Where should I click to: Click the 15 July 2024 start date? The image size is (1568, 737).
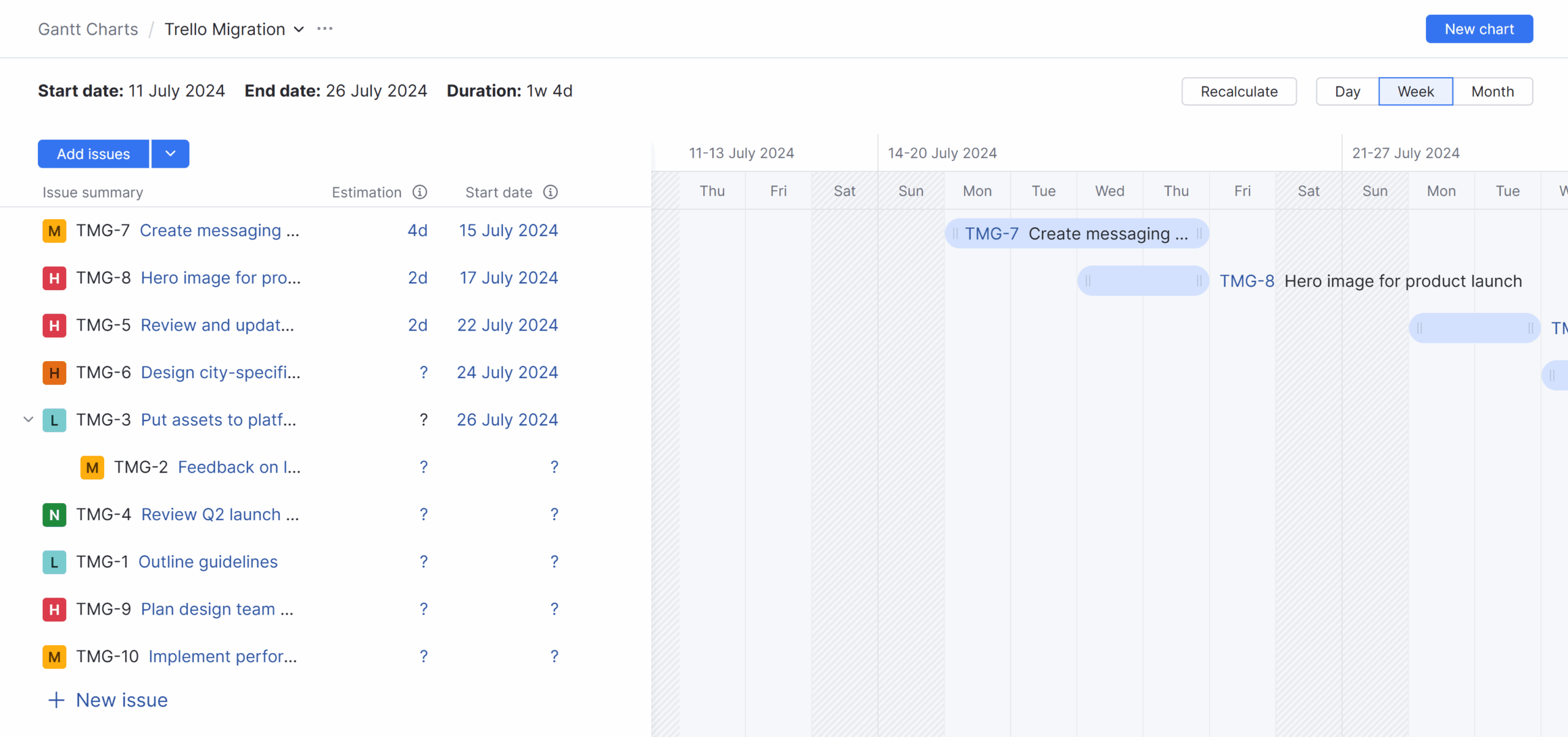click(508, 230)
